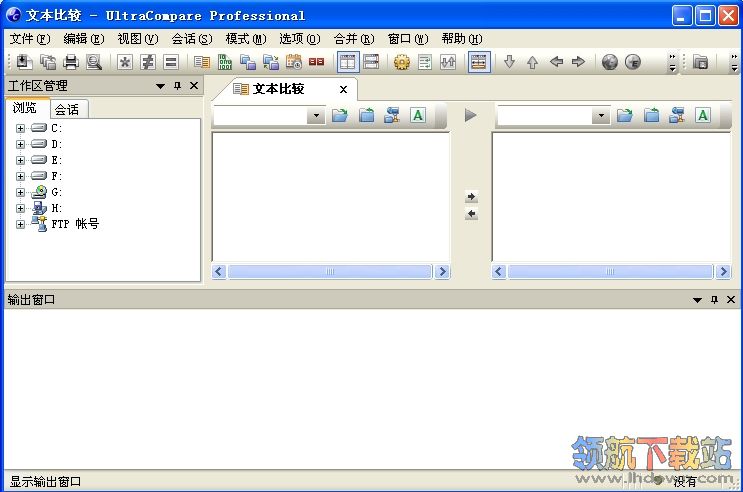Open the 帮助(H) menu

(x=462, y=39)
